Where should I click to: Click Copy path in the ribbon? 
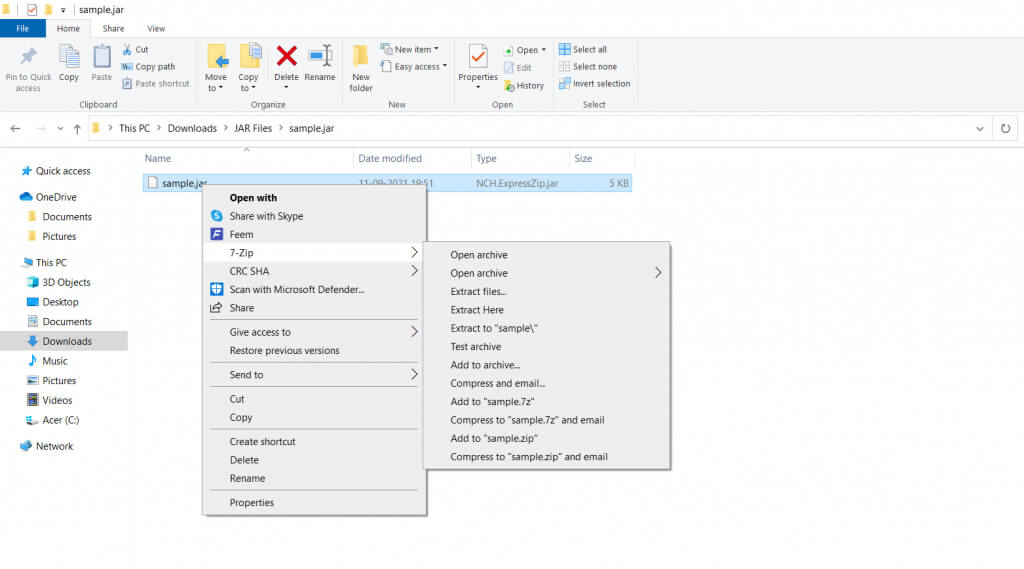[148, 67]
